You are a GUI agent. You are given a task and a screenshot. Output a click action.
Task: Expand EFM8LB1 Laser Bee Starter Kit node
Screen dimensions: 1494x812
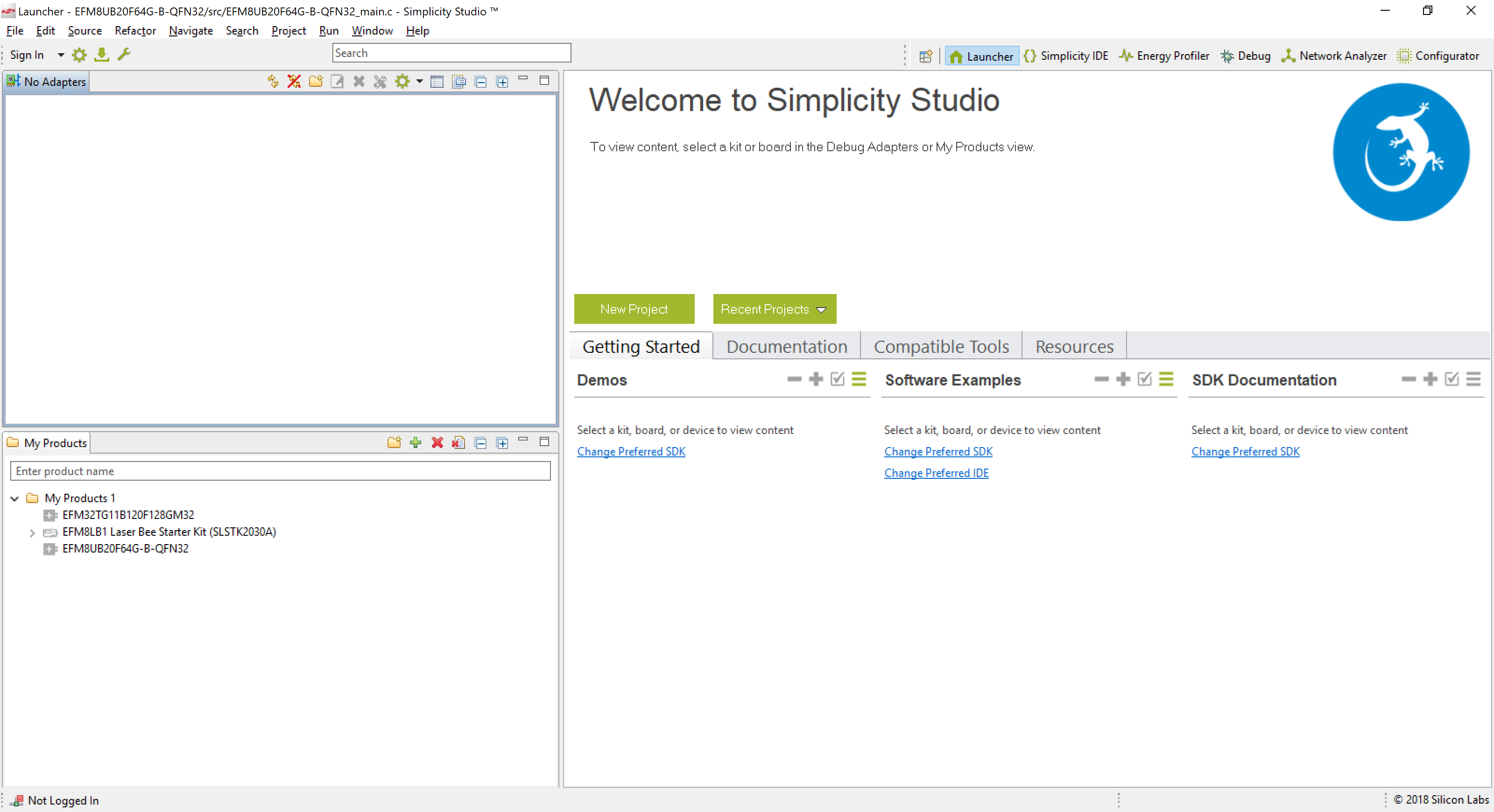pos(33,532)
